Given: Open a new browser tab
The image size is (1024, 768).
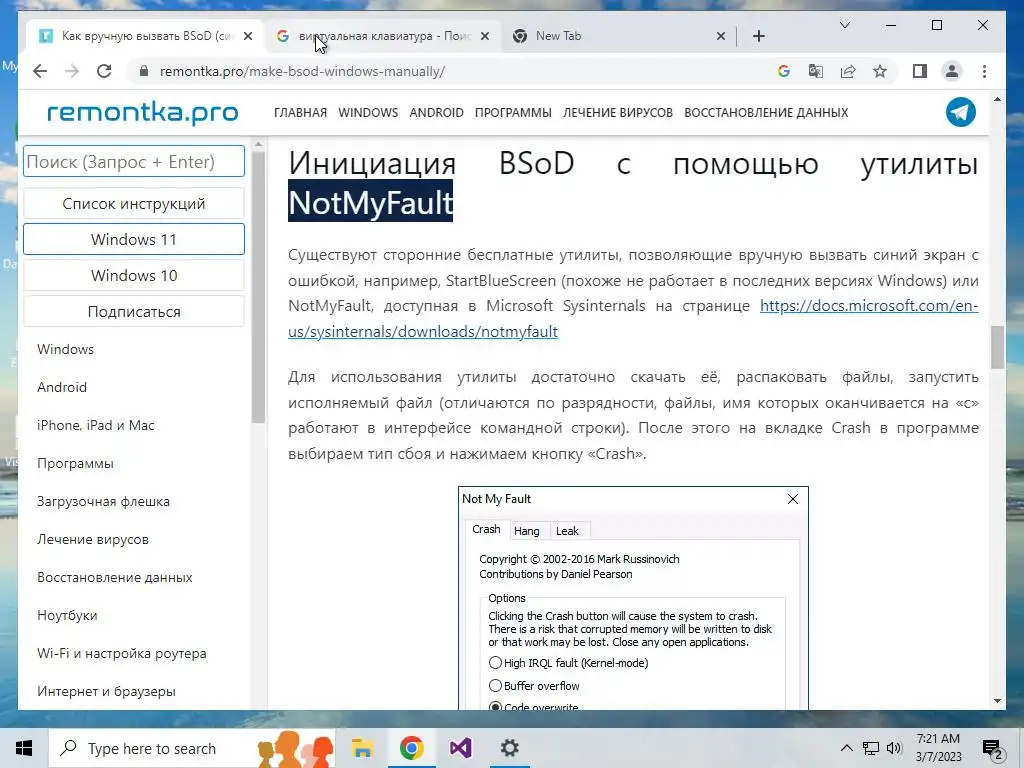Looking at the screenshot, I should pyautogui.click(x=758, y=36).
